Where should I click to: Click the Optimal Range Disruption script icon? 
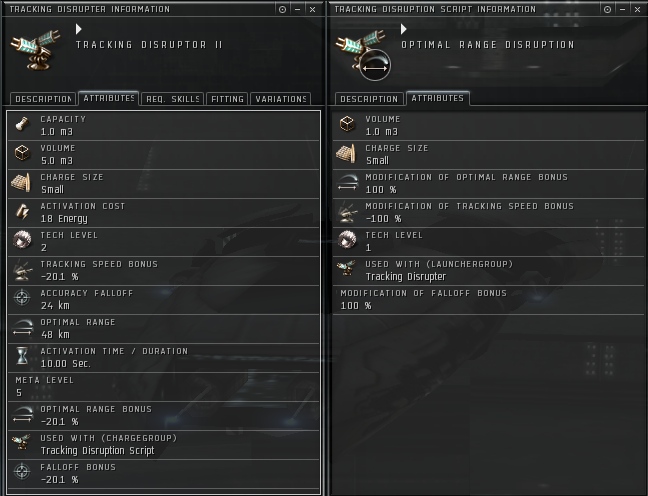363,54
